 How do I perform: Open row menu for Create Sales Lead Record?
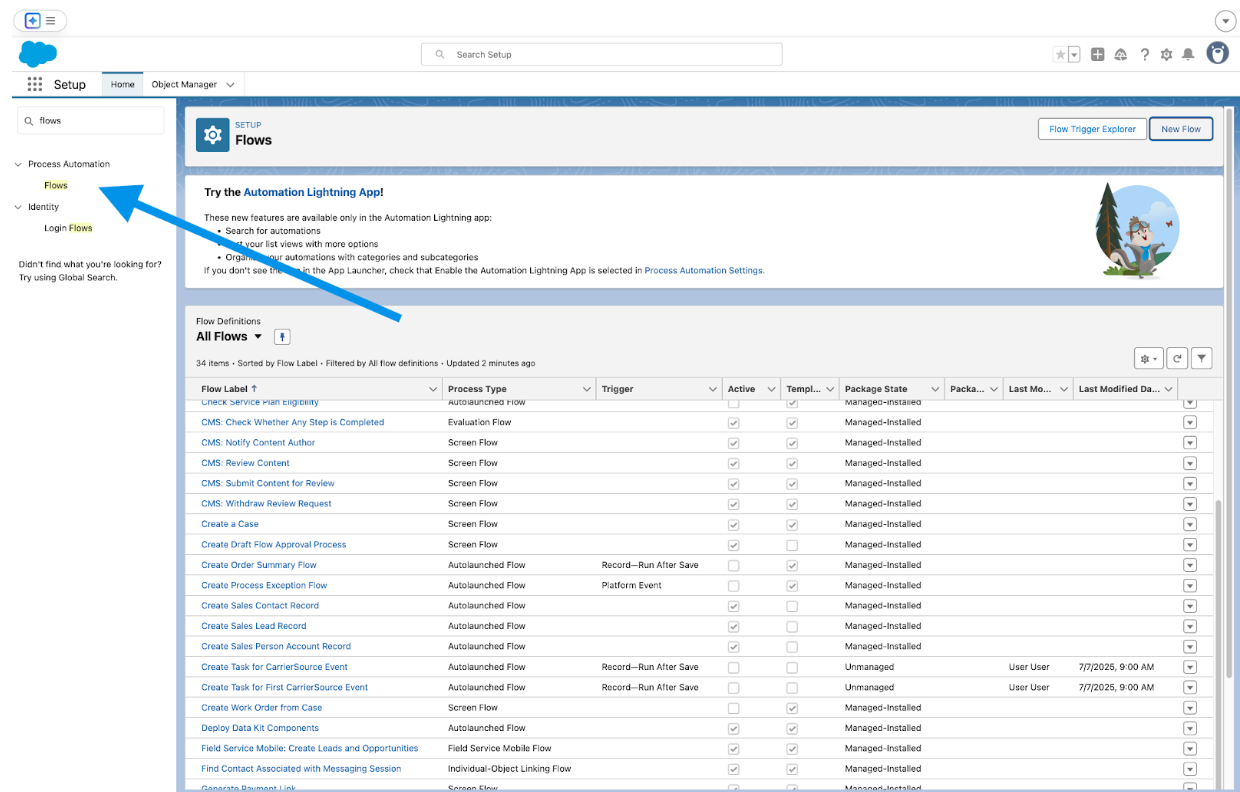[x=1190, y=626]
